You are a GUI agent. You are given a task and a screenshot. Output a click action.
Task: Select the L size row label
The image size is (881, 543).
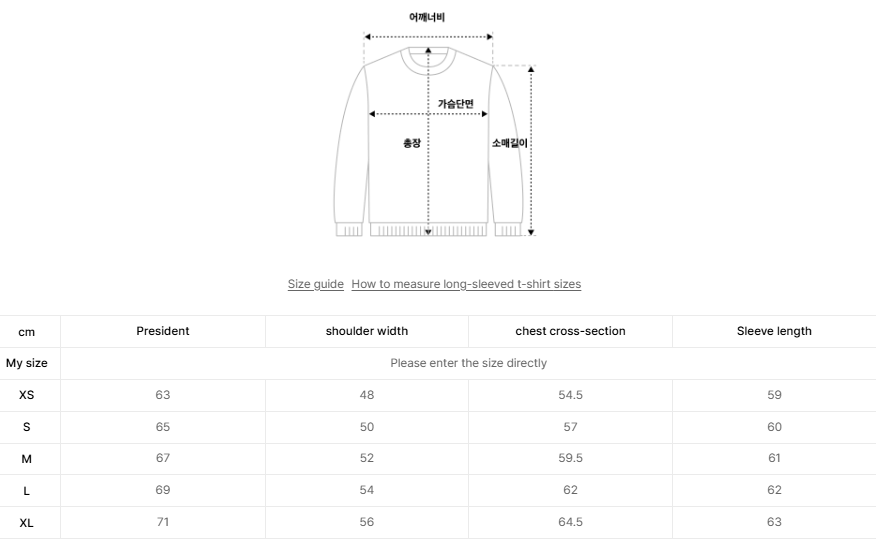click(27, 490)
